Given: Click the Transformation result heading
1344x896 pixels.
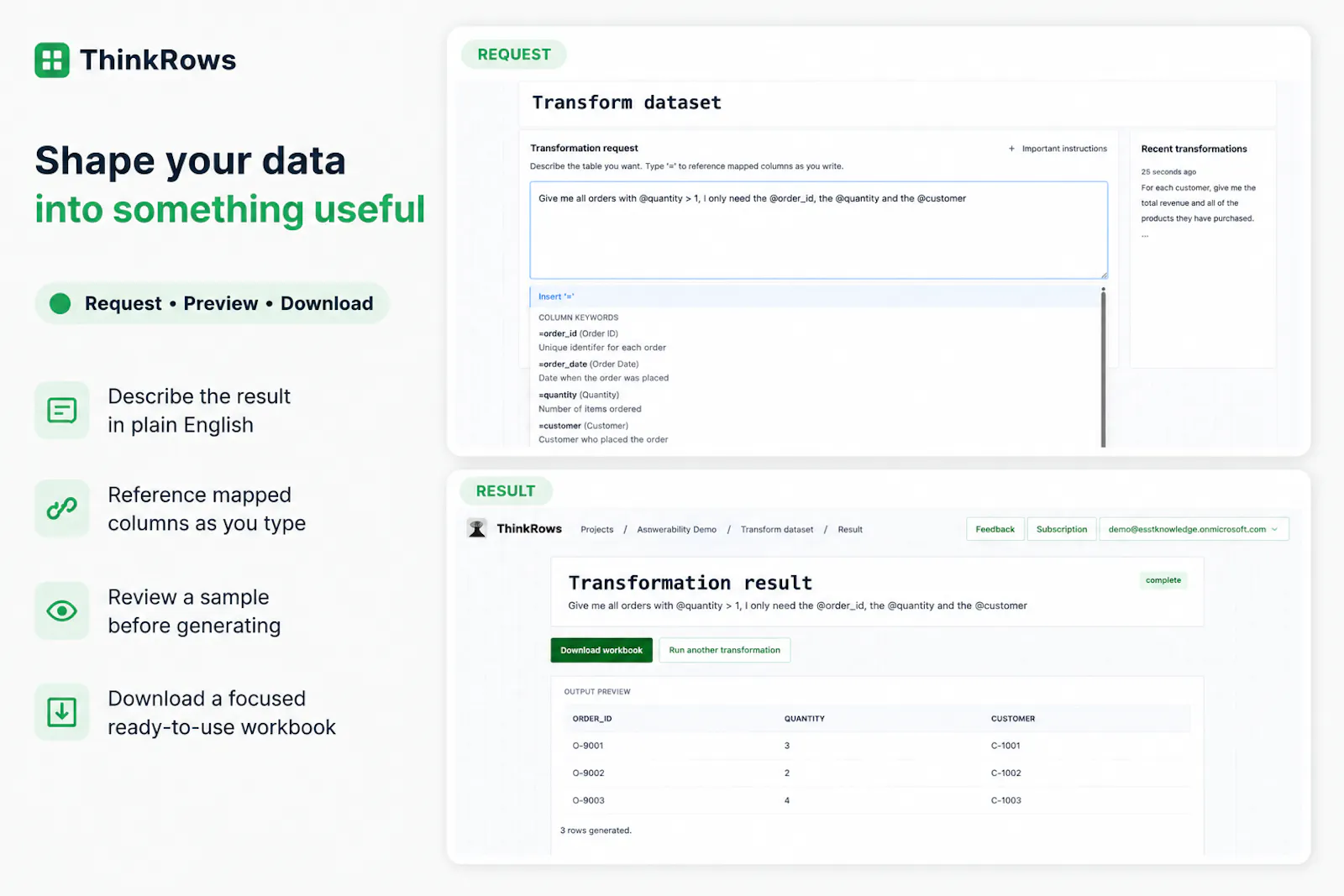Looking at the screenshot, I should coord(690,583).
